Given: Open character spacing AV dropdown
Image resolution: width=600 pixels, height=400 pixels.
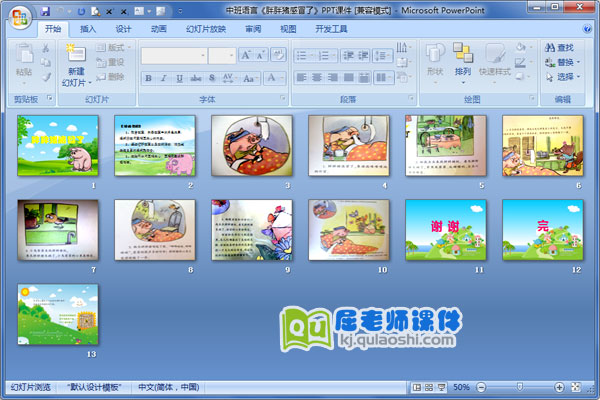Looking at the screenshot, I should click(x=229, y=78).
